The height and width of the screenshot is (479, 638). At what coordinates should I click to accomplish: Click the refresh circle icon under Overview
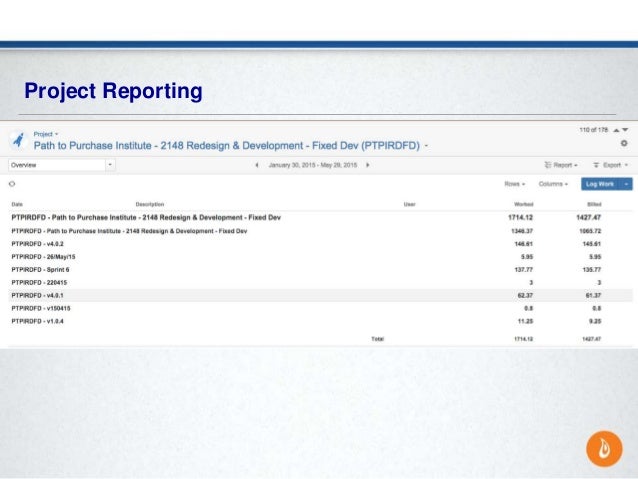click(12, 184)
